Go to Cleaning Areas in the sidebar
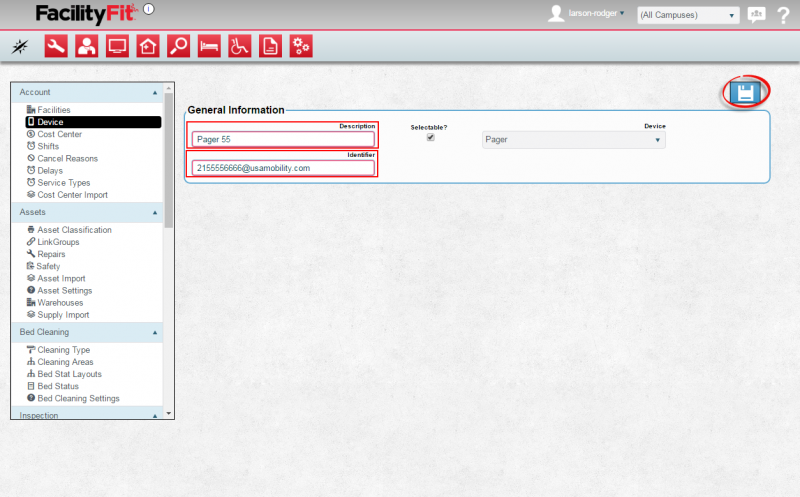 tap(67, 362)
